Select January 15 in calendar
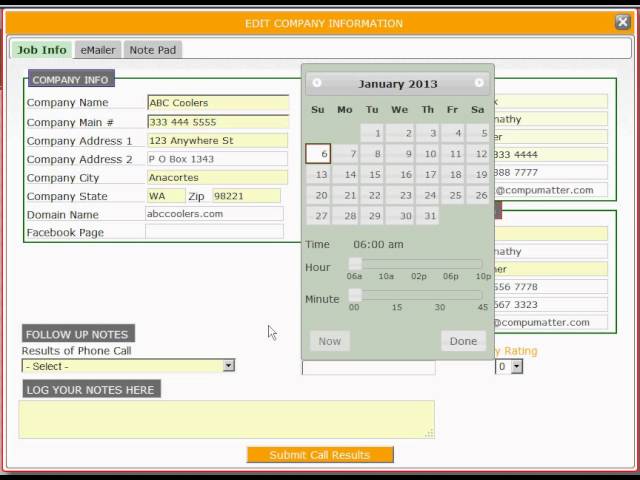The height and width of the screenshot is (480, 640). click(372, 175)
